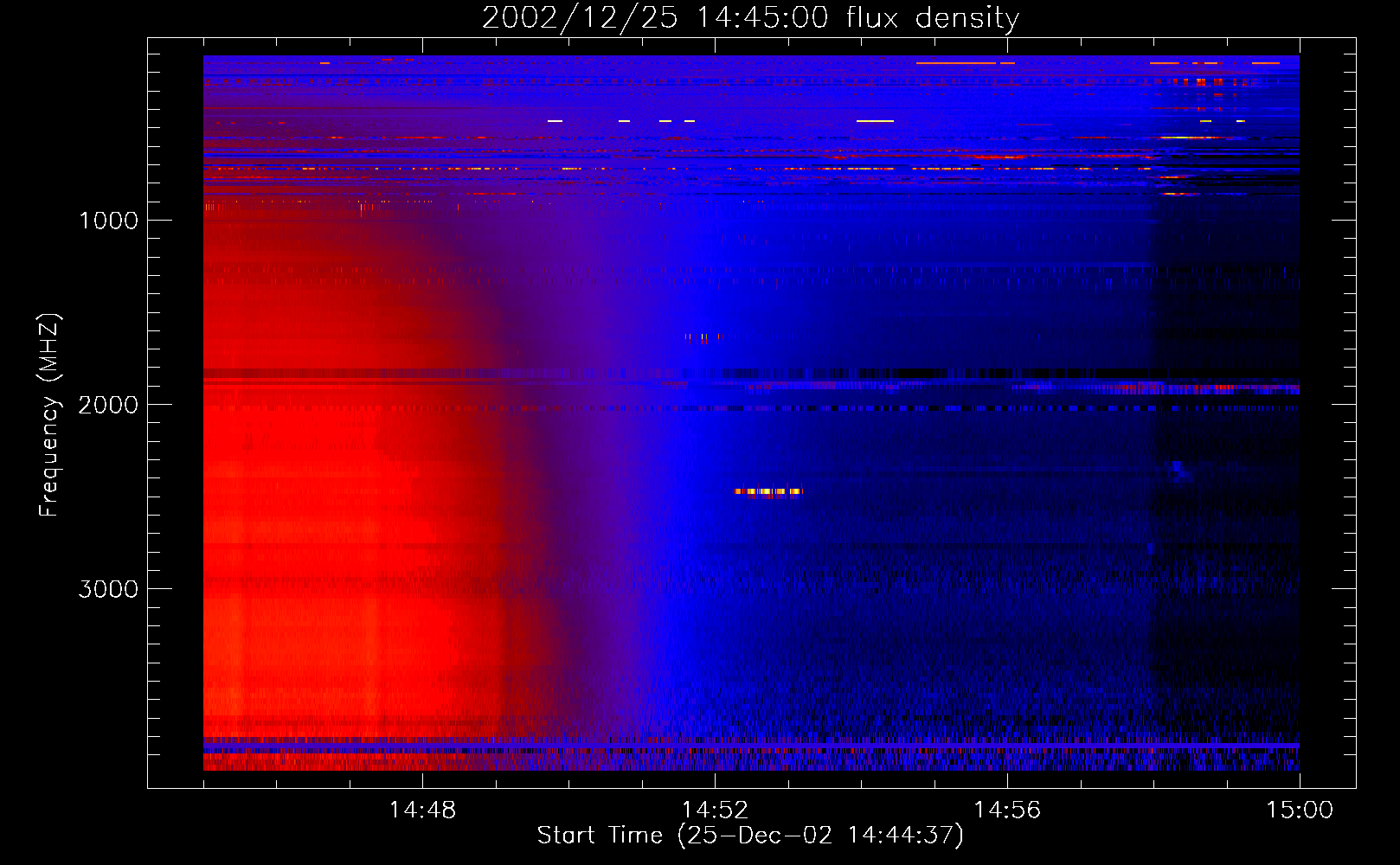
Task: Click the 14:48 time tick label
Action: coord(422,811)
